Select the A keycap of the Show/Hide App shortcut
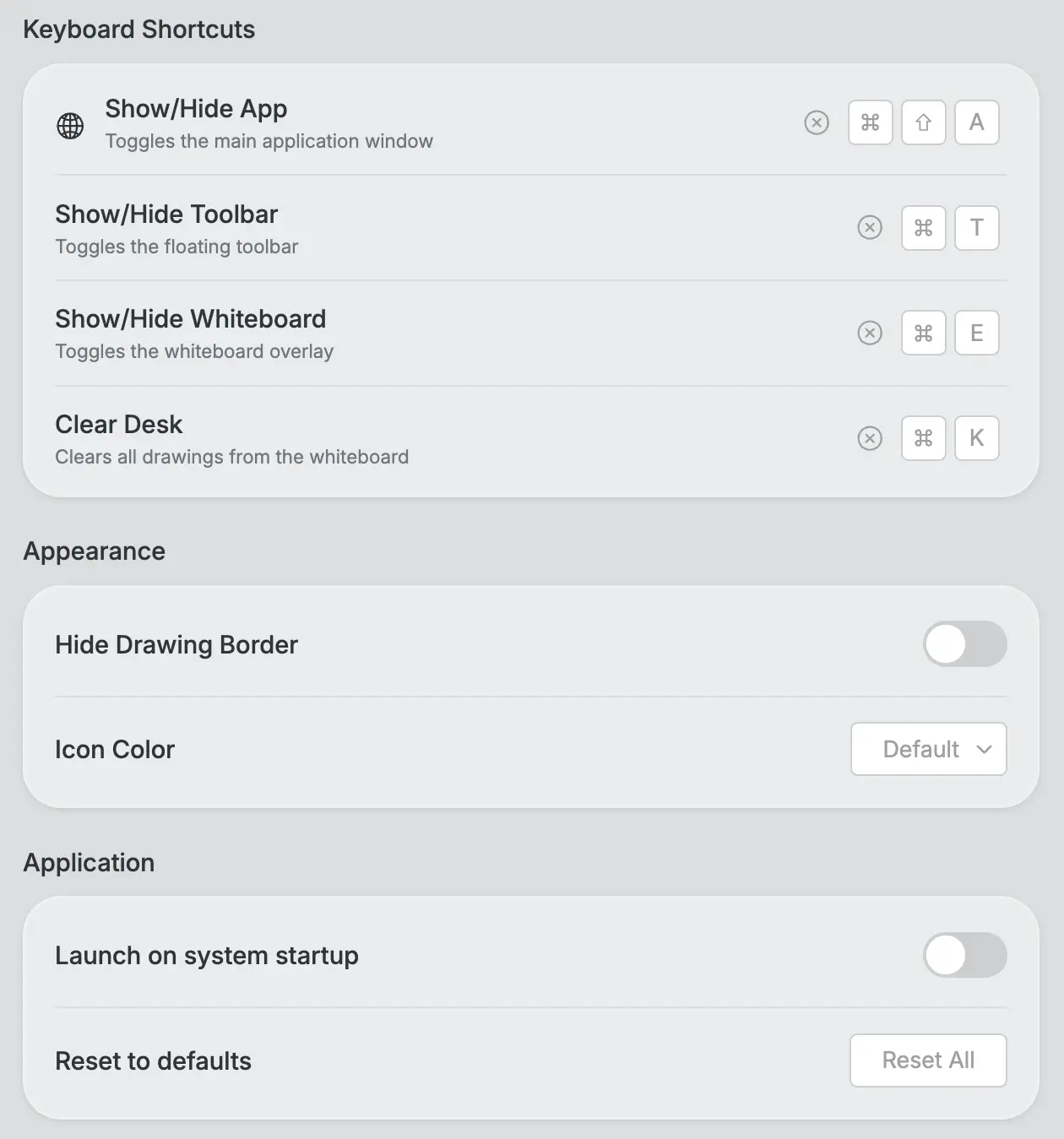 [976, 122]
